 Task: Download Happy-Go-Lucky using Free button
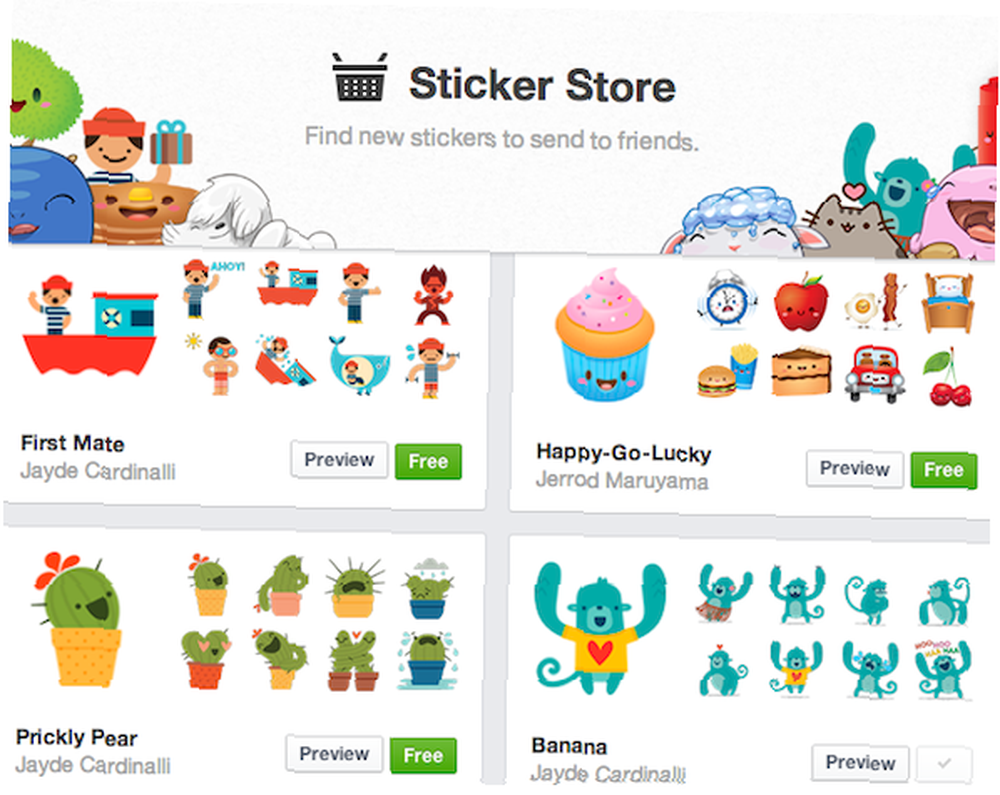[x=943, y=470]
